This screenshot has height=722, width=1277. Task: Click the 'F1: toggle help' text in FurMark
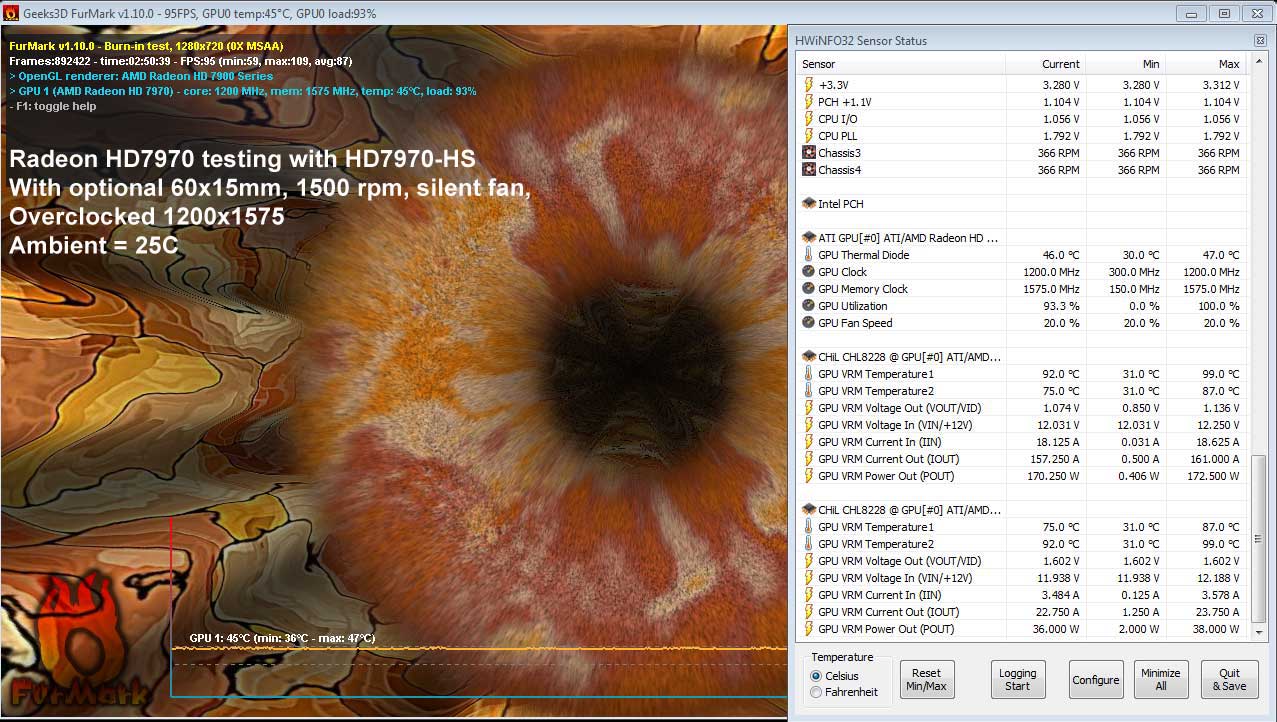point(53,106)
